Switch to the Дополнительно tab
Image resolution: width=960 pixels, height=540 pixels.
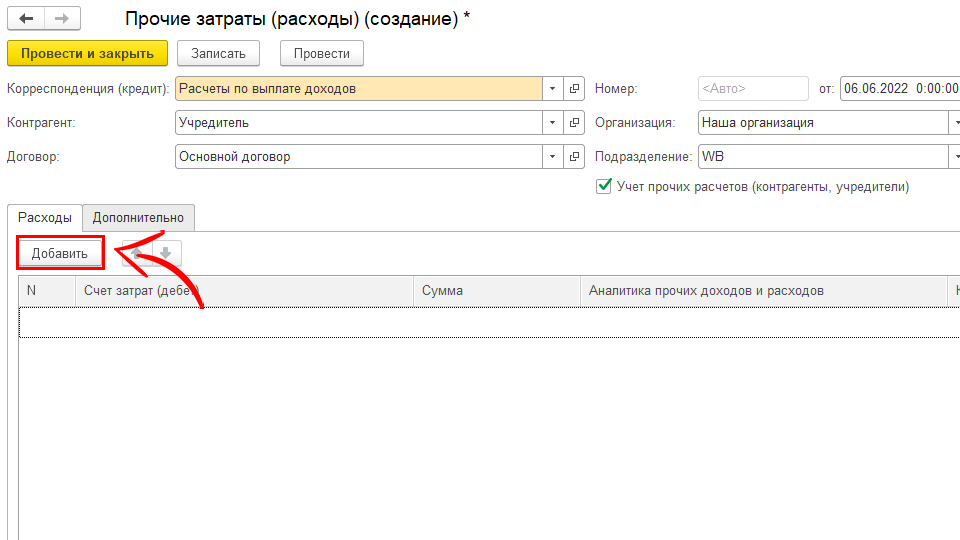click(x=139, y=218)
